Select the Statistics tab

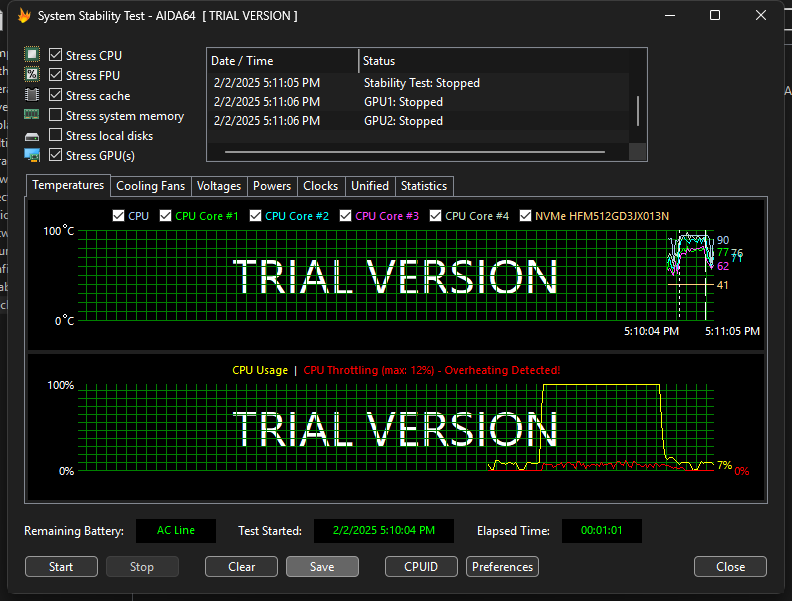coord(424,186)
